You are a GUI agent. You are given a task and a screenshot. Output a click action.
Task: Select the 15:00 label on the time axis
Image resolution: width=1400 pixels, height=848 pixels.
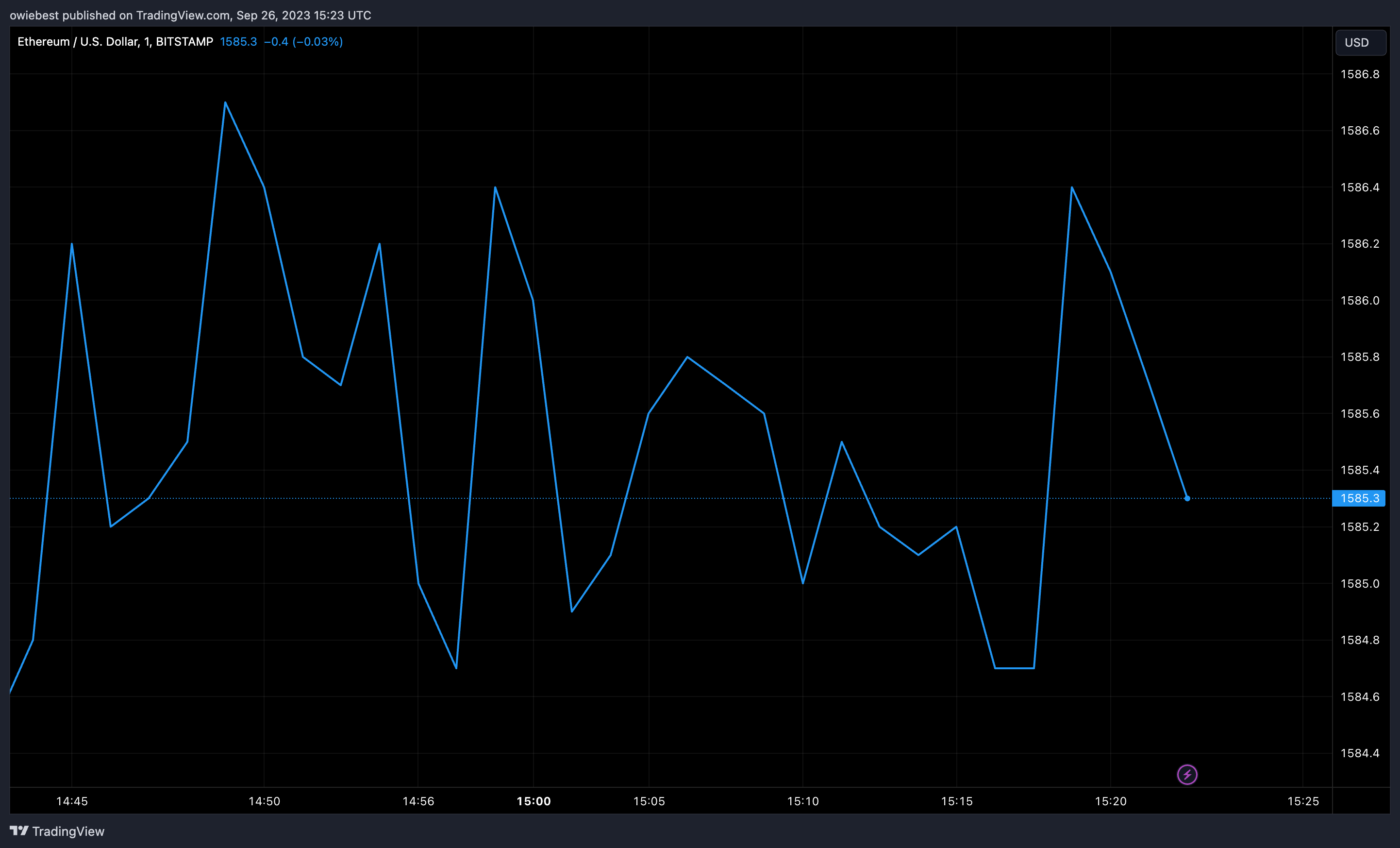tap(533, 801)
